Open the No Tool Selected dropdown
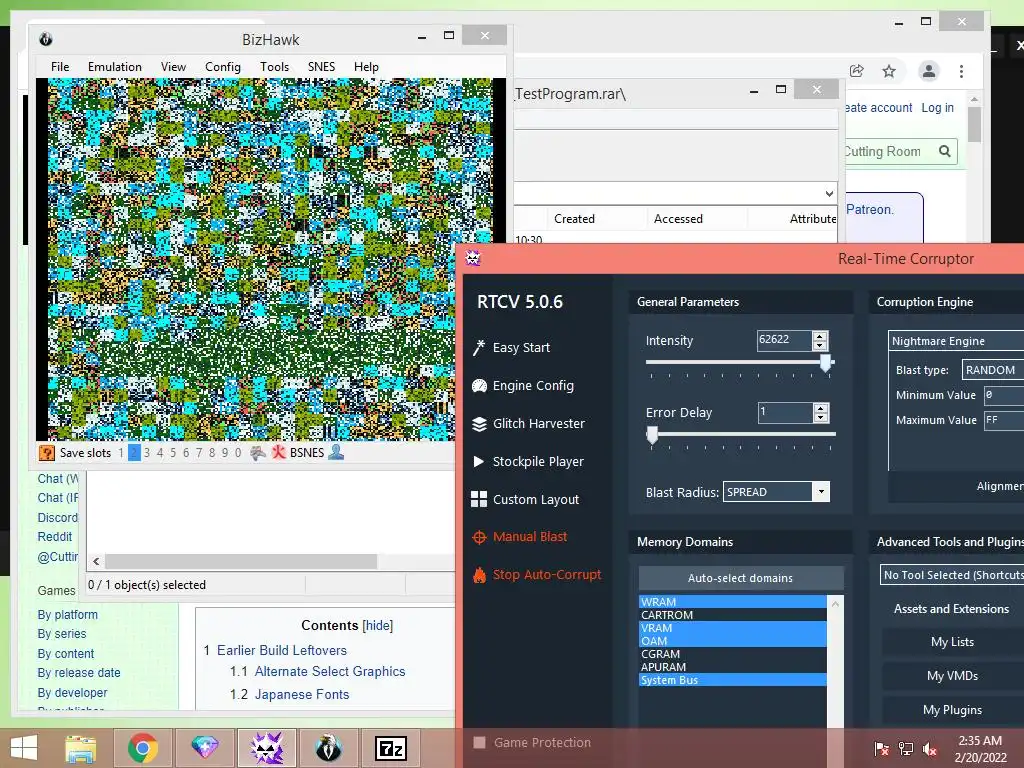This screenshot has height=768, width=1024. coord(952,575)
